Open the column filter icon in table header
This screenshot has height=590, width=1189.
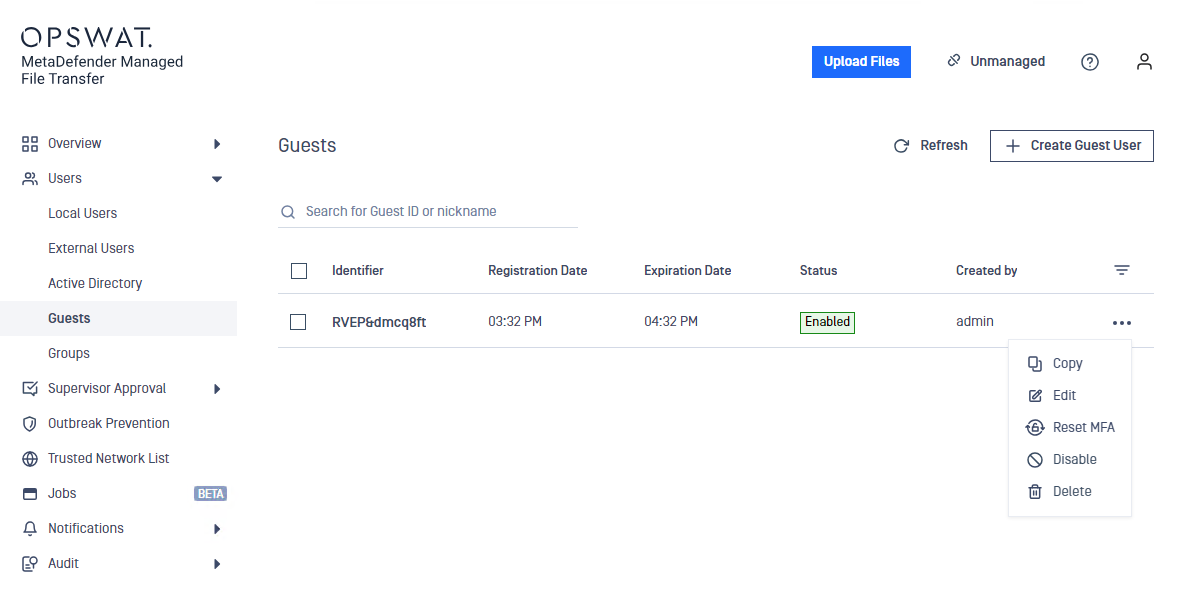click(1122, 270)
